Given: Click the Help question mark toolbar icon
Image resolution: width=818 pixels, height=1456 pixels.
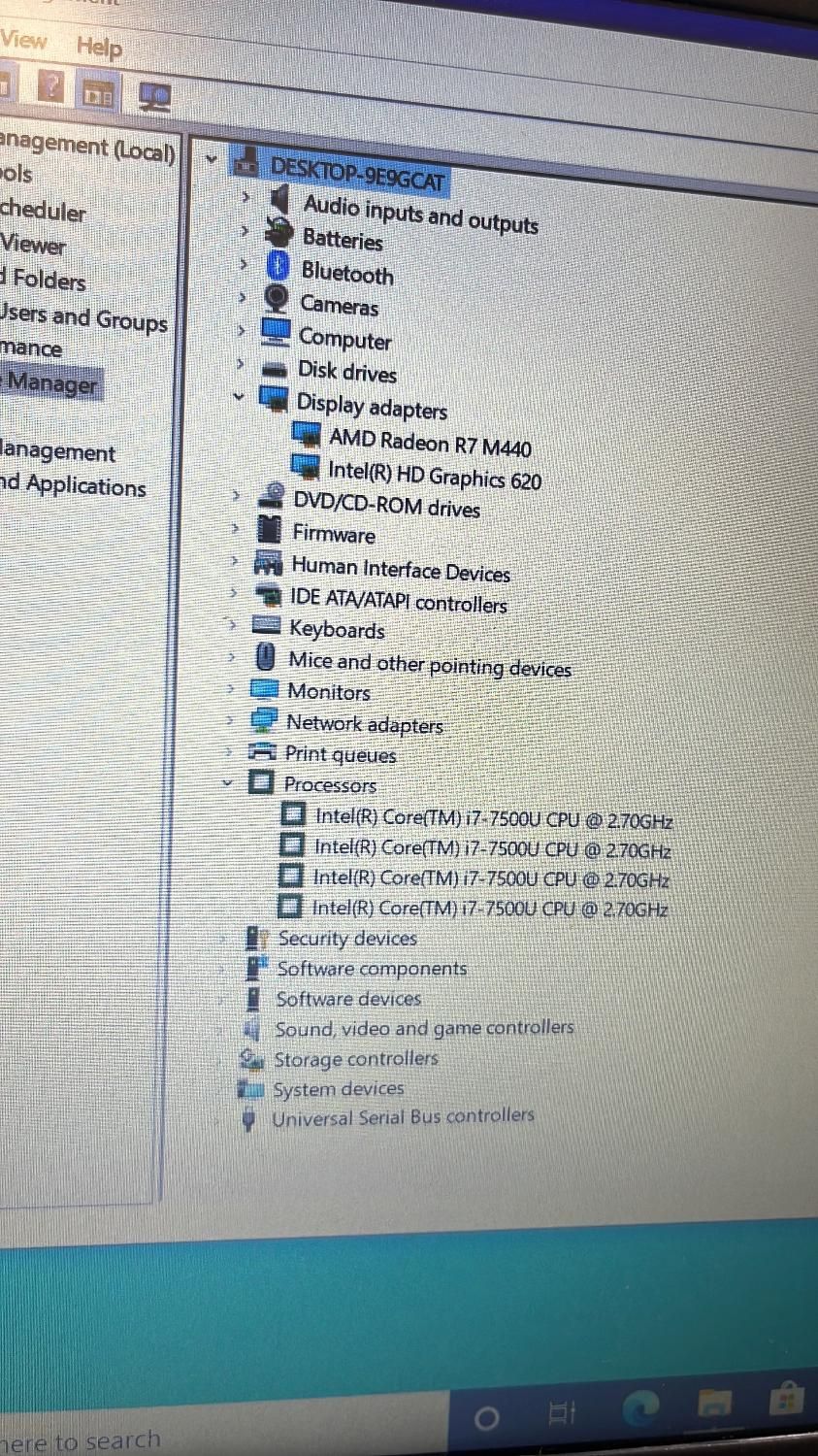Looking at the screenshot, I should coord(51,85).
